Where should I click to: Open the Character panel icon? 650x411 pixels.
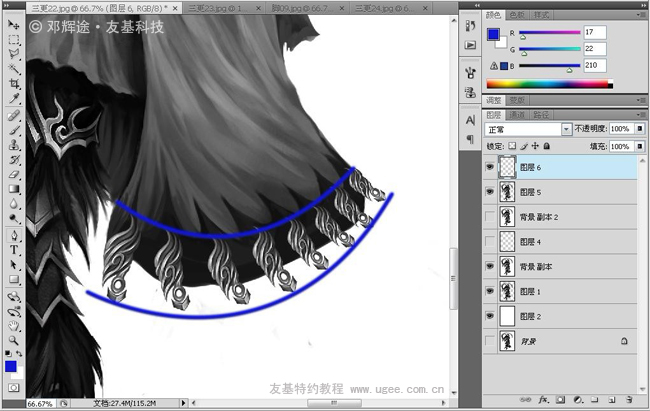[470, 120]
